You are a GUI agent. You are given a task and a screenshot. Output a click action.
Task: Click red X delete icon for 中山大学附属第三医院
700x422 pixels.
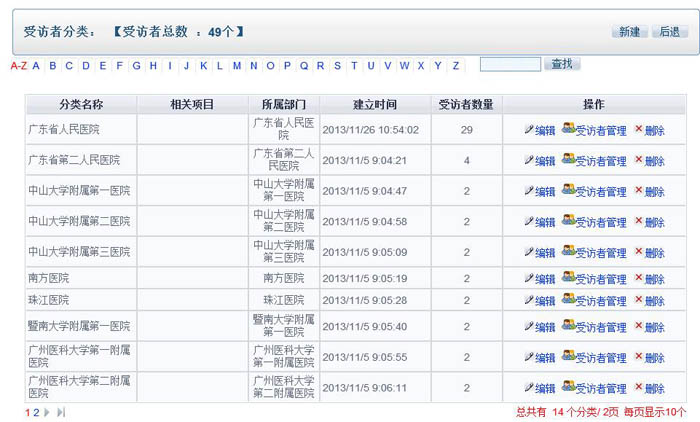pos(639,251)
